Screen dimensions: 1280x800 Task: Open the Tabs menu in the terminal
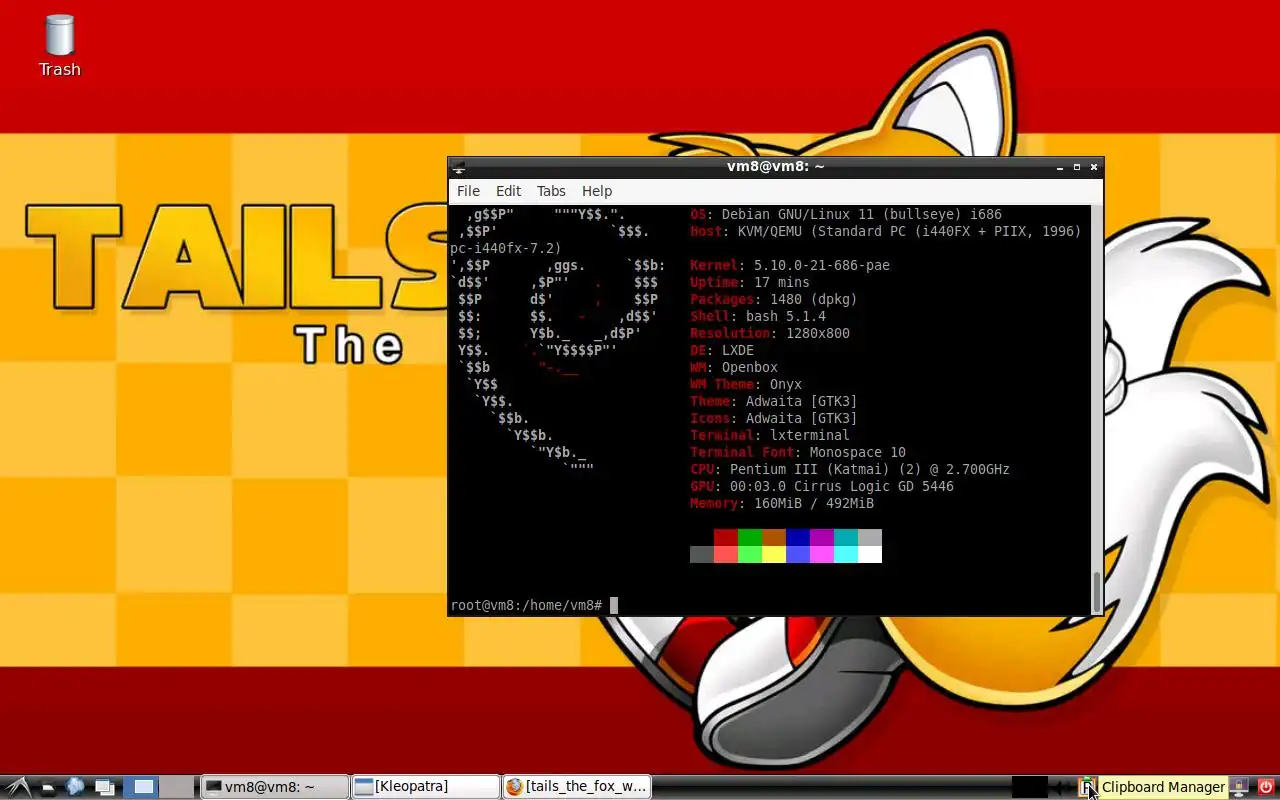click(551, 191)
